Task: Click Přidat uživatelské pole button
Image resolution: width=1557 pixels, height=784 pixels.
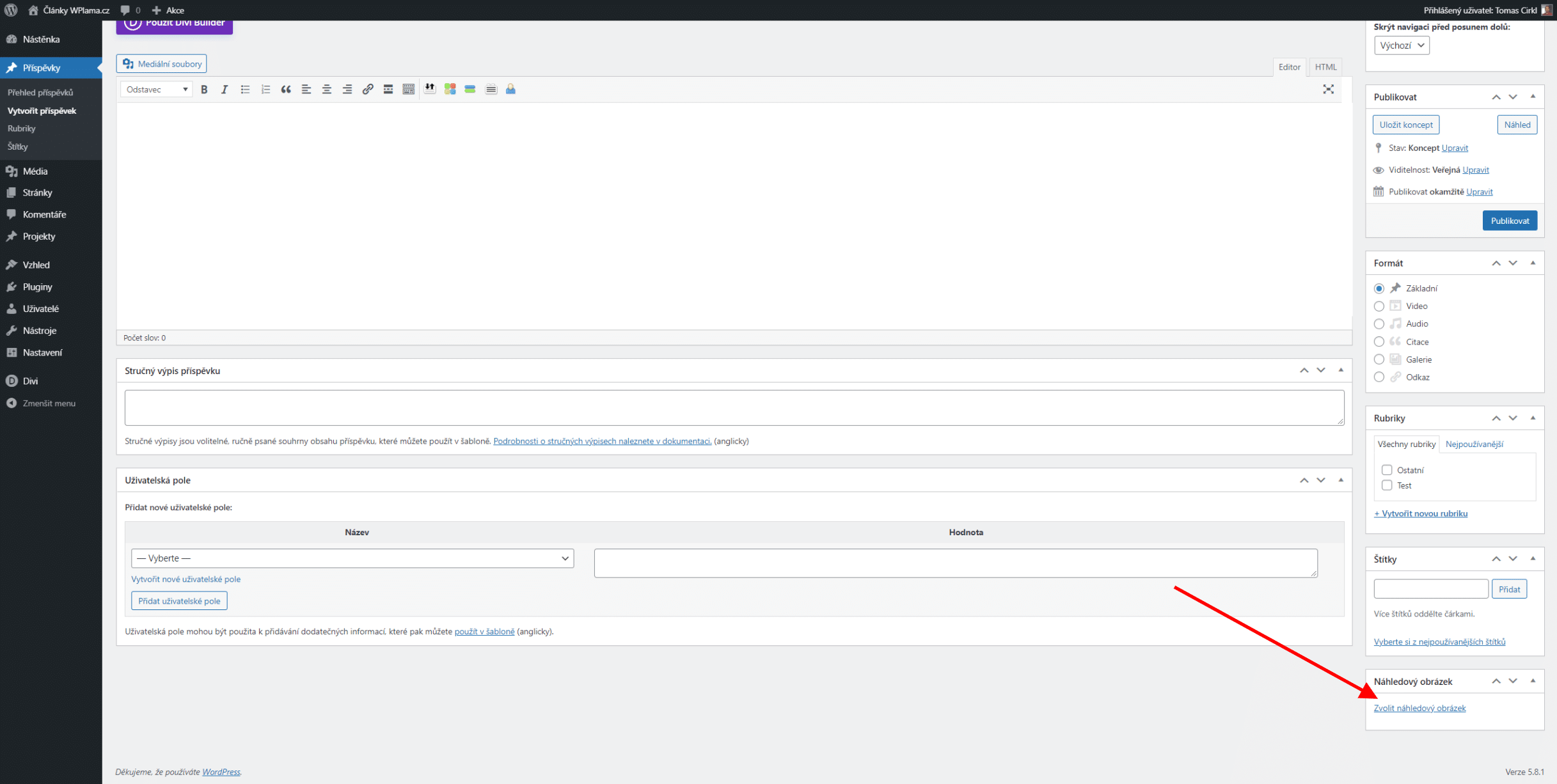Action: pyautogui.click(x=179, y=600)
